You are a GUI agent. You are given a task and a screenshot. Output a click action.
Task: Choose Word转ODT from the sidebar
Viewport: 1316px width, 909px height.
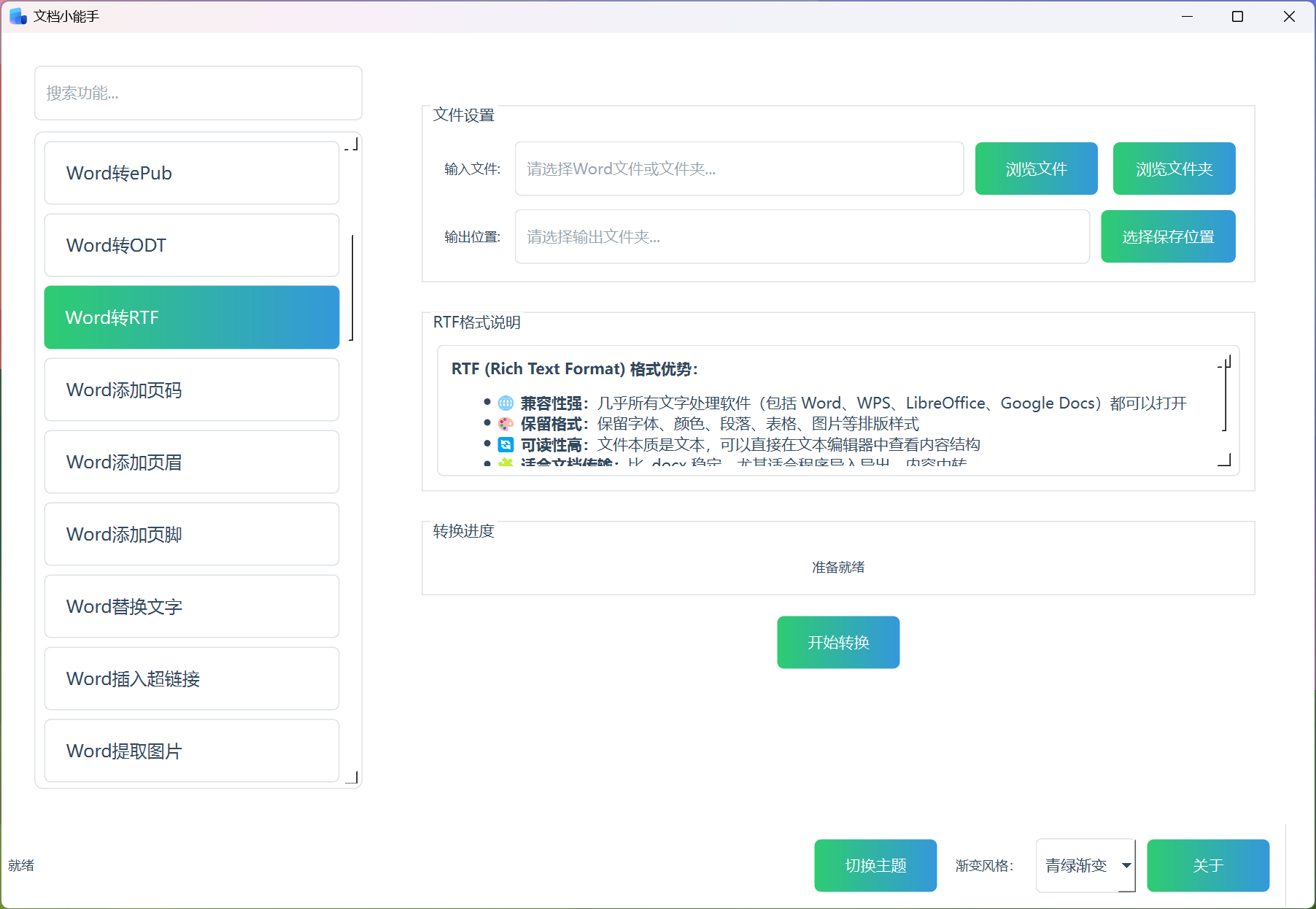[x=192, y=245]
